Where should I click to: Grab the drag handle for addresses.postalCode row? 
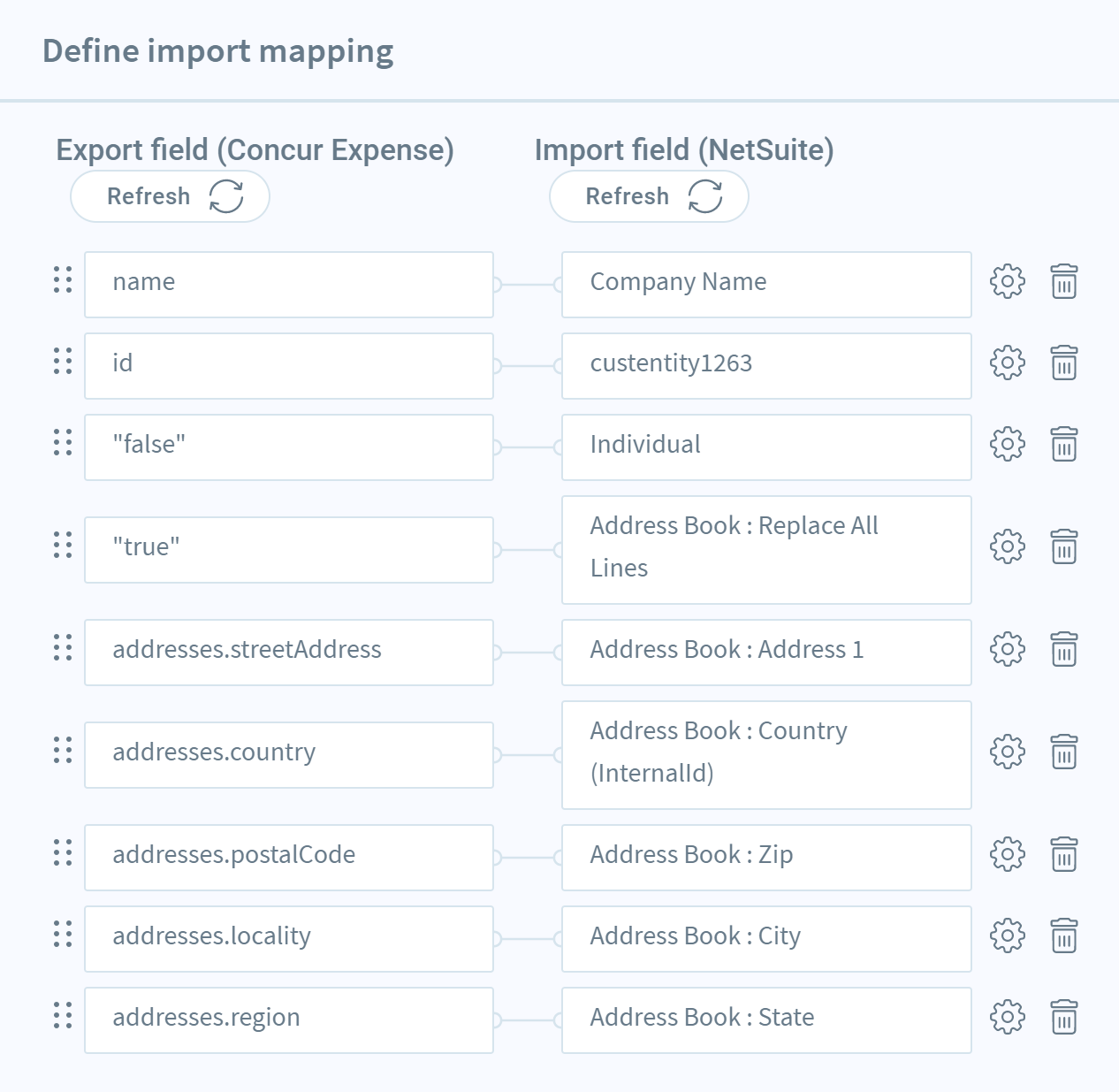[x=63, y=852]
